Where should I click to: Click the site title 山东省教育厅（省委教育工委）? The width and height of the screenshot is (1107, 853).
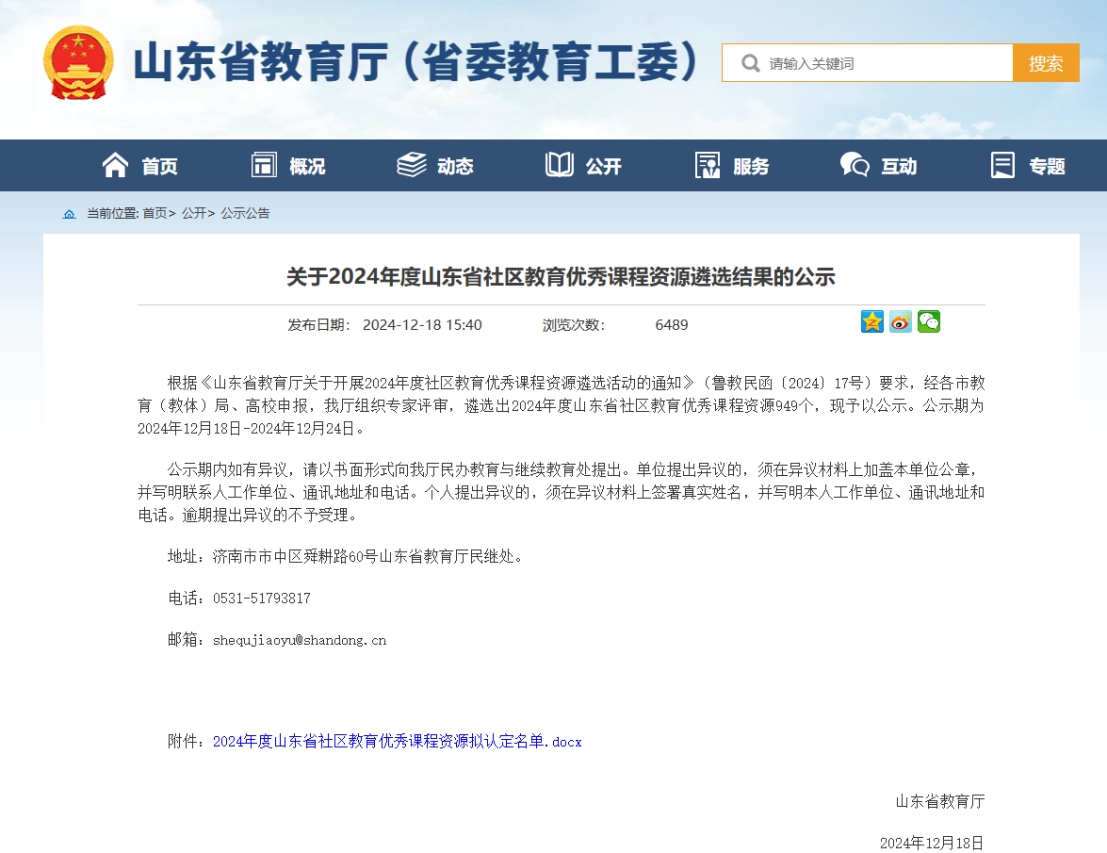(x=417, y=62)
